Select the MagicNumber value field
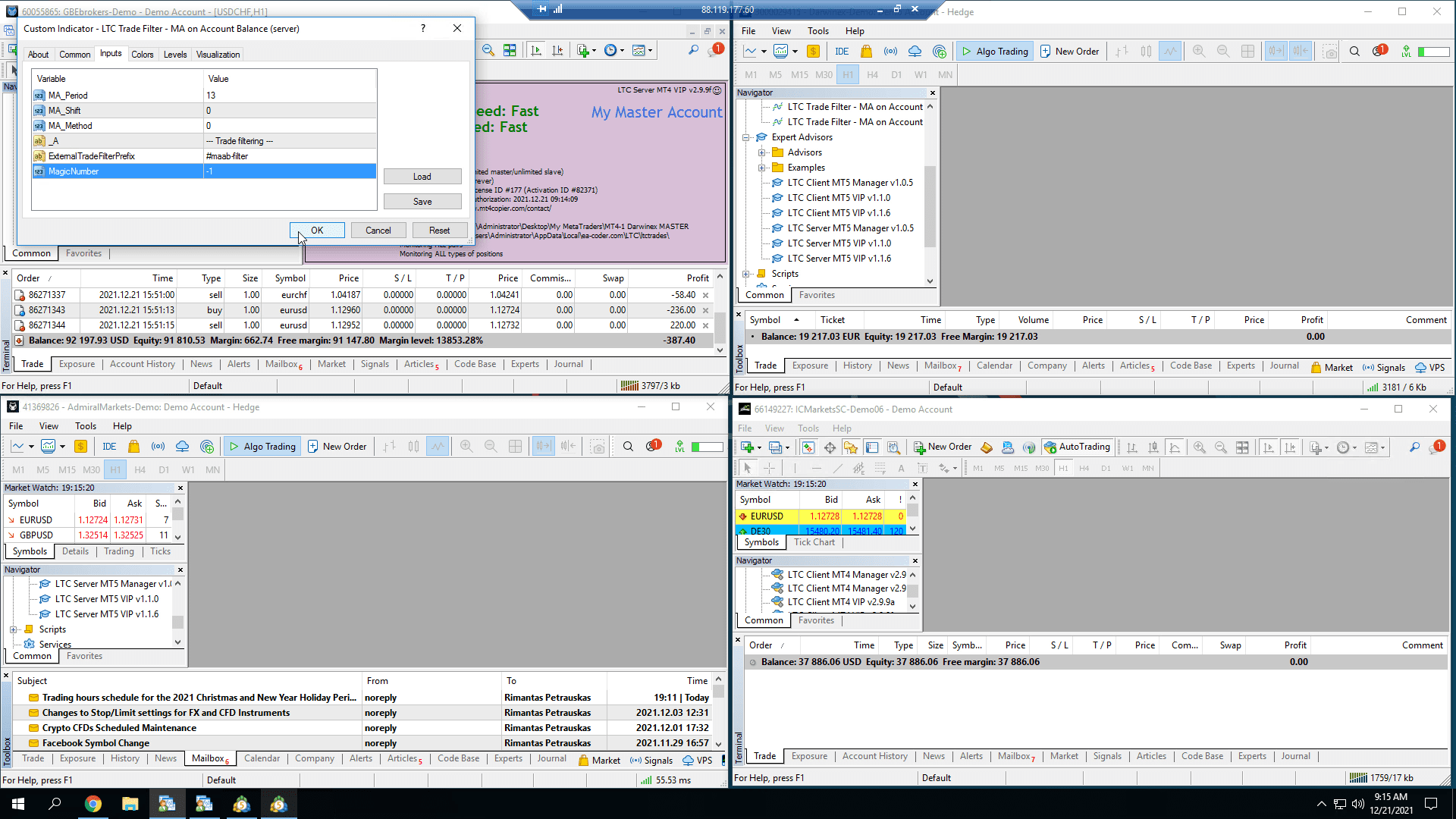1456x819 pixels. tap(290, 171)
